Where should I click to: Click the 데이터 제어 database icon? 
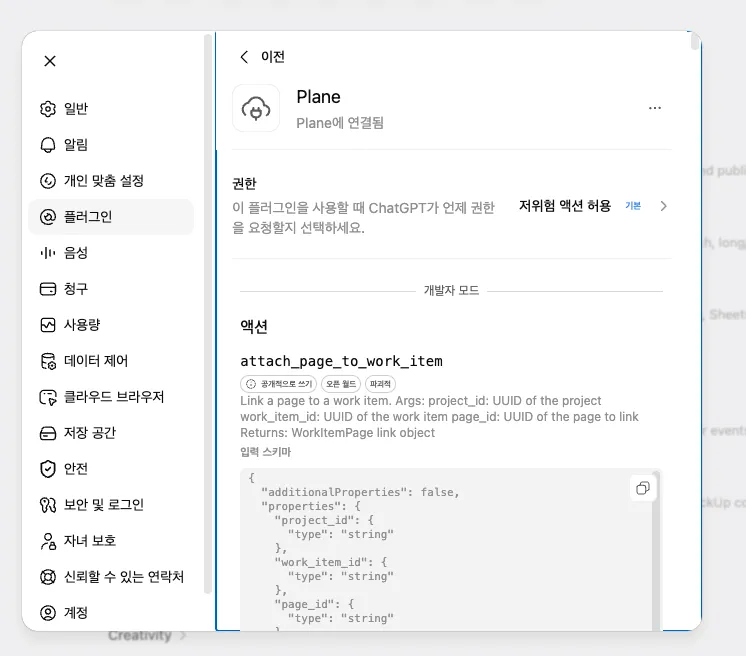tap(48, 361)
